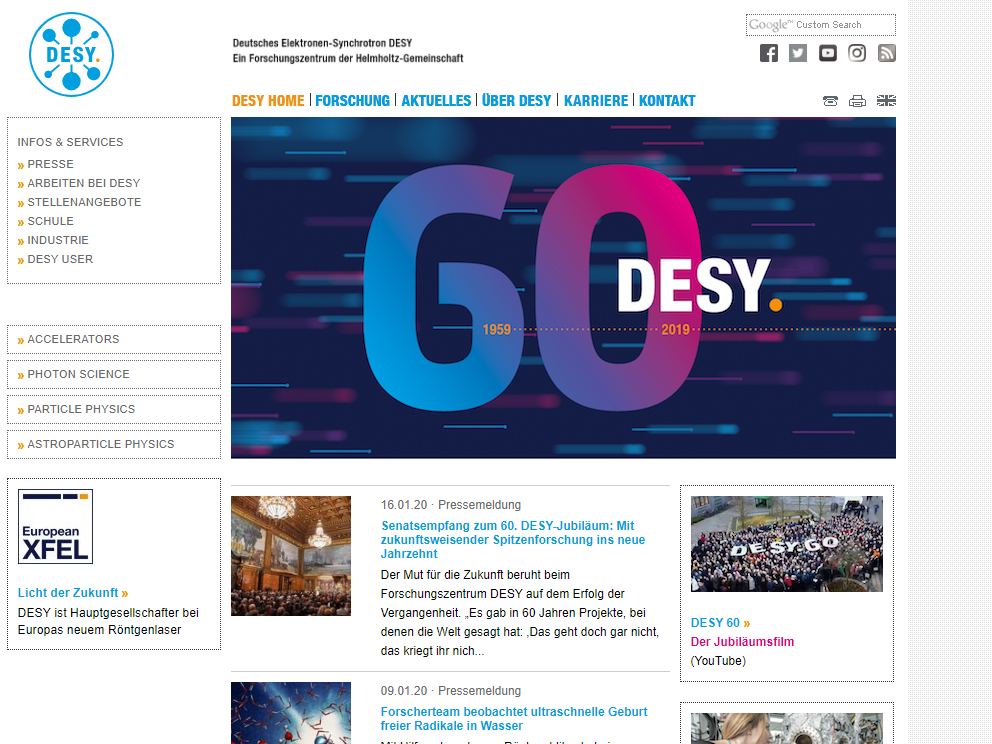Open the KARRIERE menu item
This screenshot has width=992, height=744.
[596, 101]
